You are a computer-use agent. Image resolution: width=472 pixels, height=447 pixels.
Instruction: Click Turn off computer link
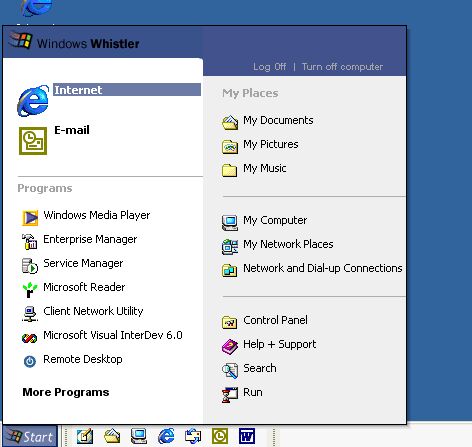click(342, 67)
